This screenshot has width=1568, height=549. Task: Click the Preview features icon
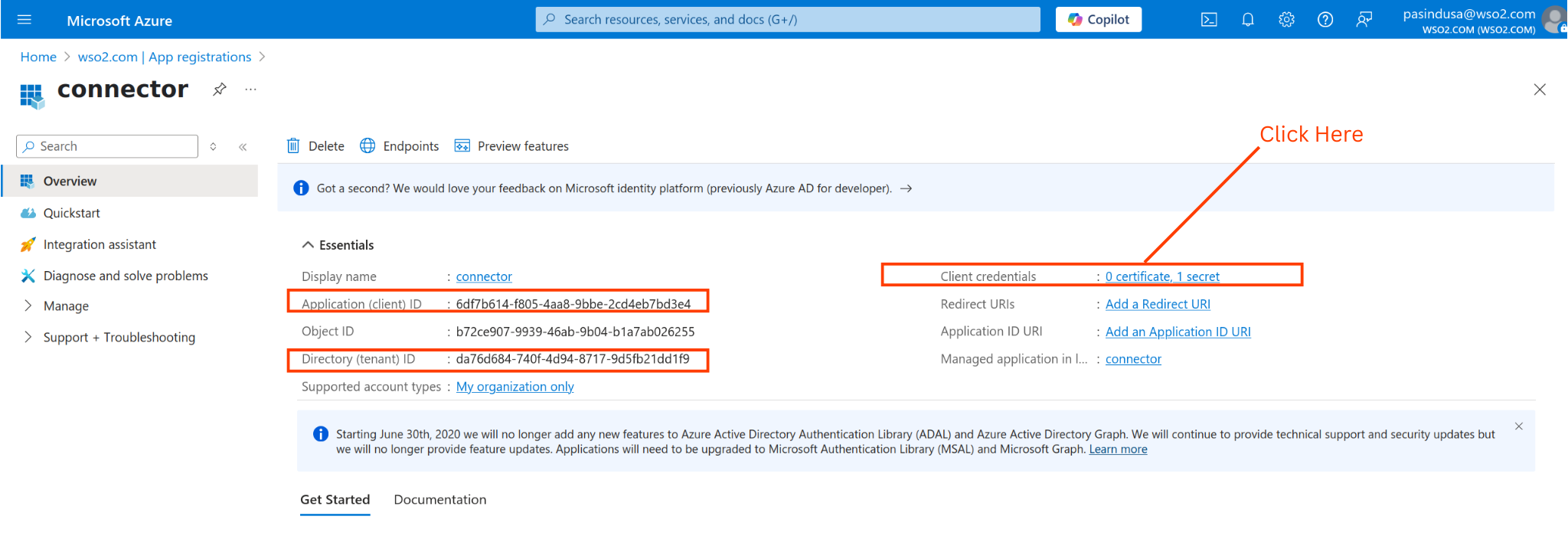click(462, 145)
